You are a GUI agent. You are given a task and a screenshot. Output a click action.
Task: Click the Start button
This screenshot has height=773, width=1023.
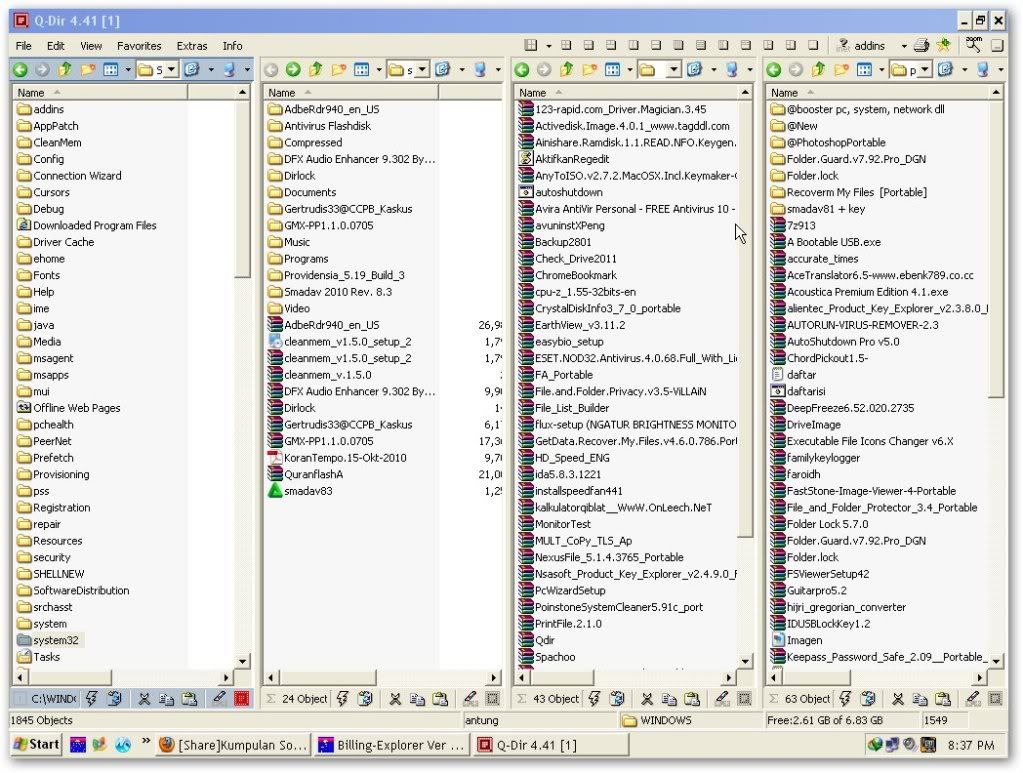37,744
